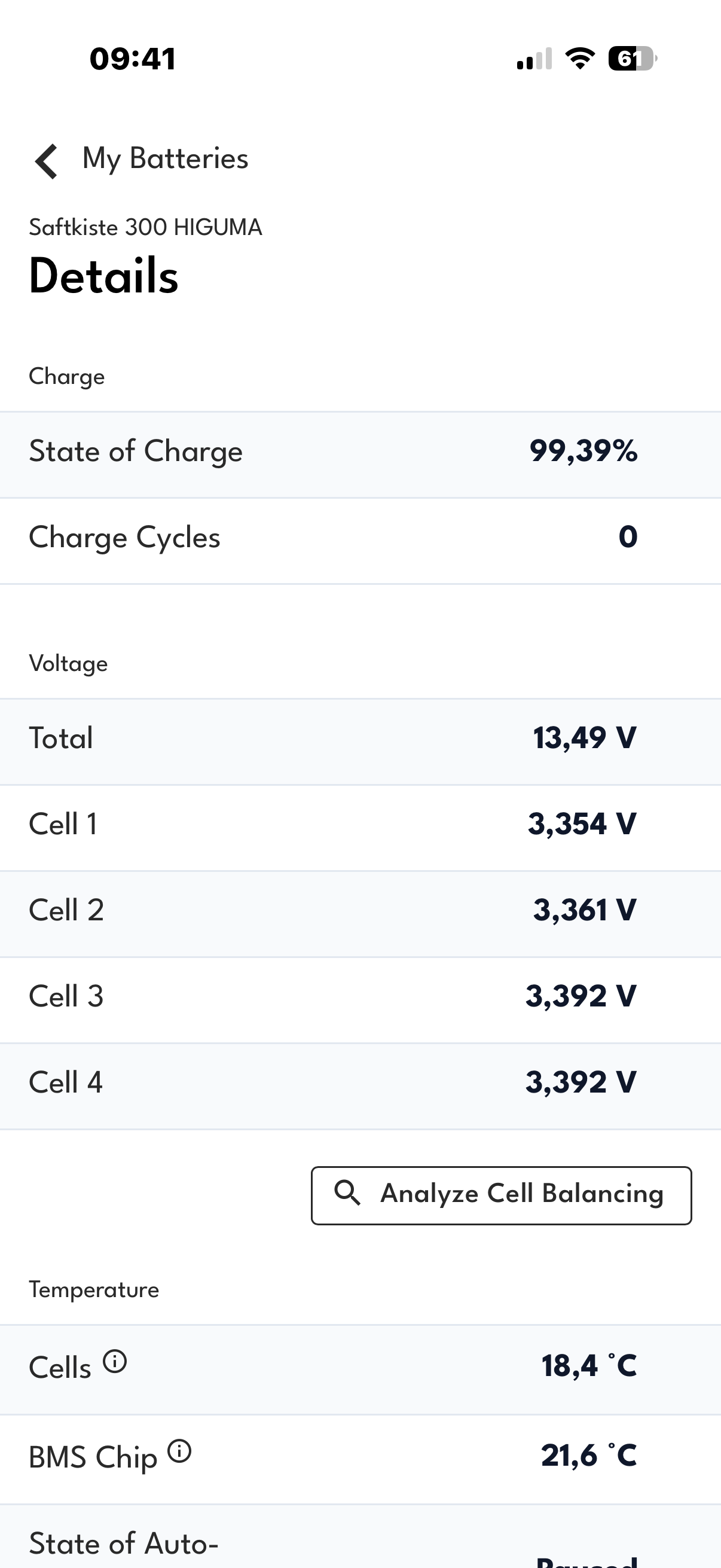Go back to My Batteries
This screenshot has height=1568, width=721.
tap(165, 159)
